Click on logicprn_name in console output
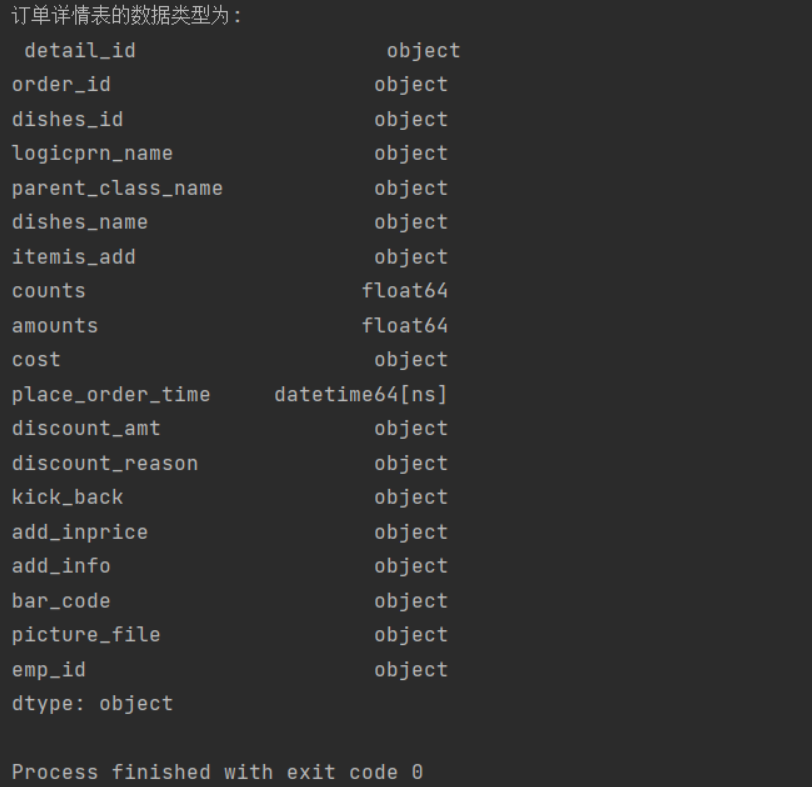The width and height of the screenshot is (812, 787). pyautogui.click(x=92, y=154)
